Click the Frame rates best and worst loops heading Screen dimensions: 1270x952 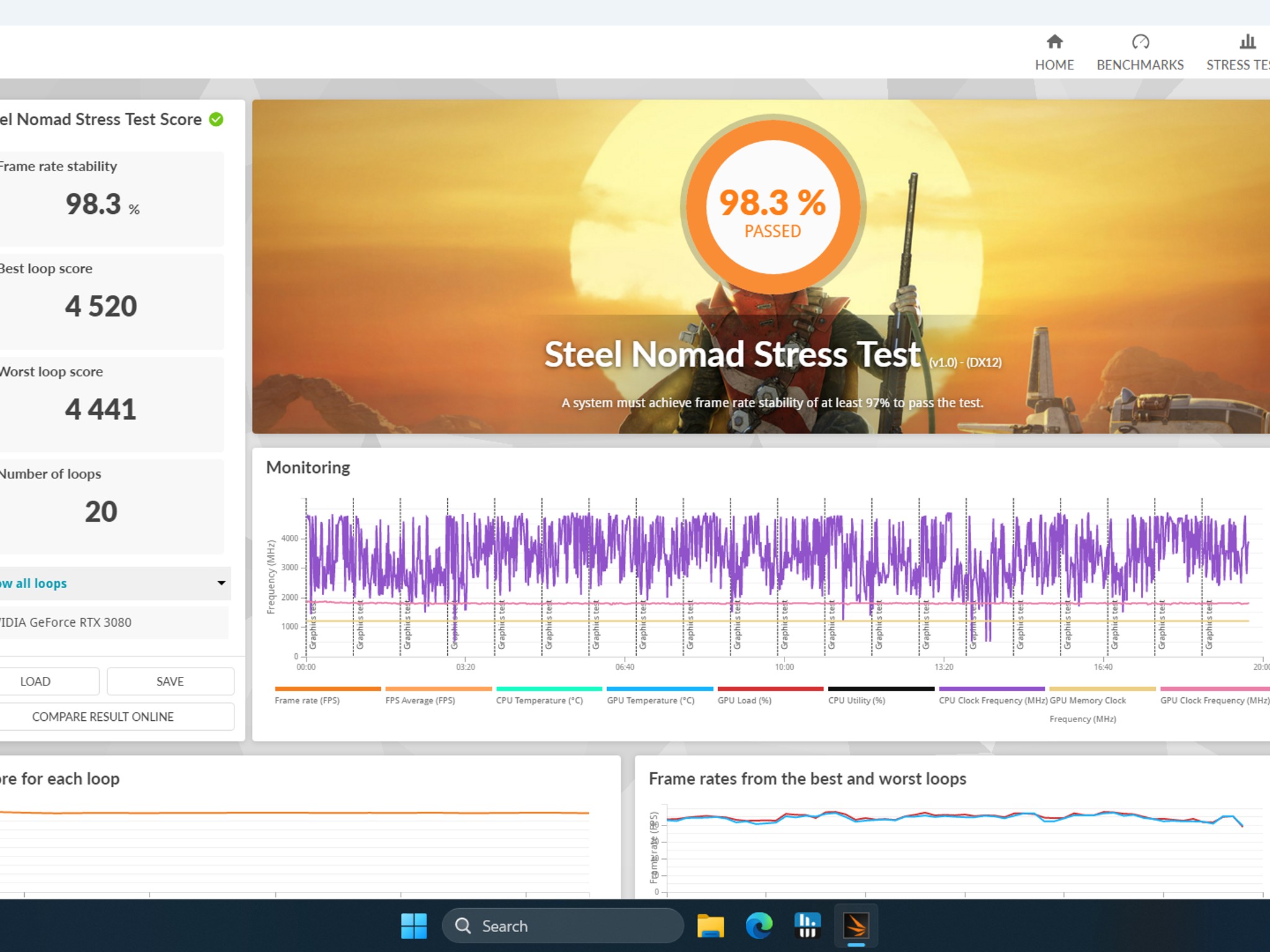point(807,779)
